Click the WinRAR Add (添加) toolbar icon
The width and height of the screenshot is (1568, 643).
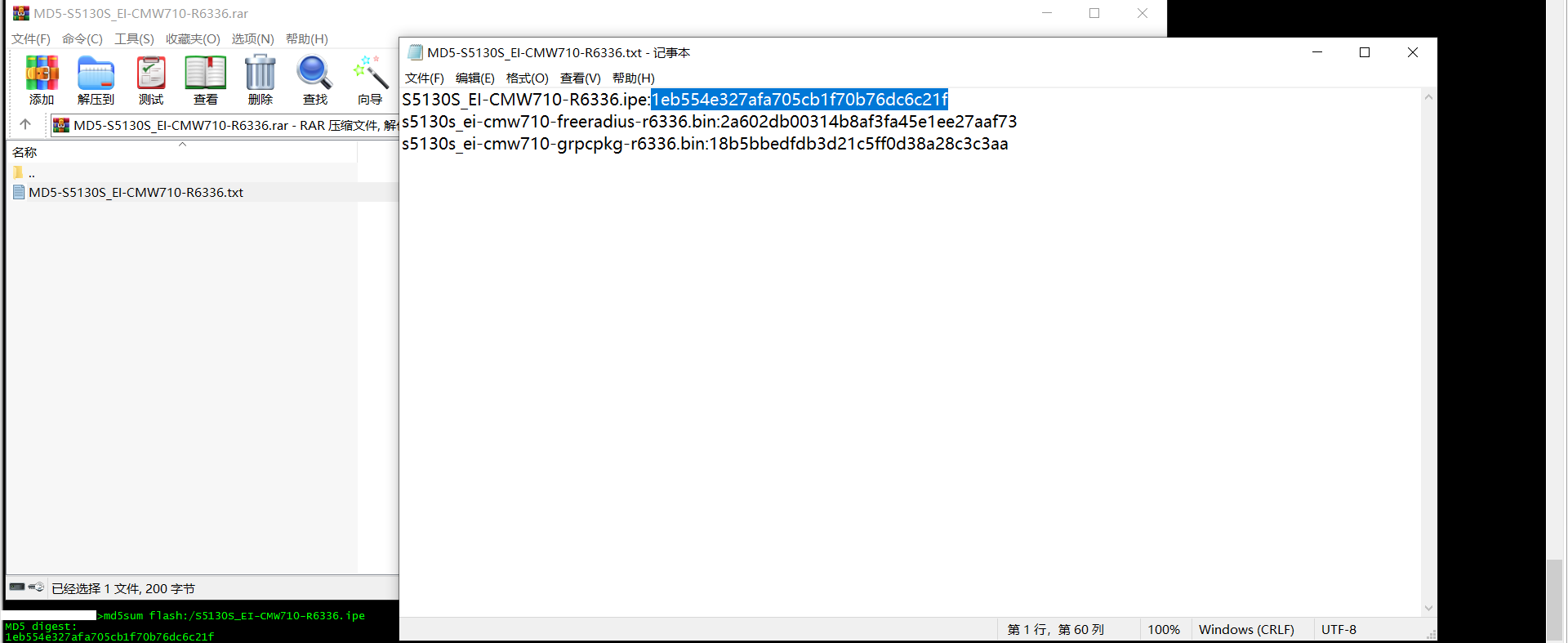pyautogui.click(x=42, y=80)
